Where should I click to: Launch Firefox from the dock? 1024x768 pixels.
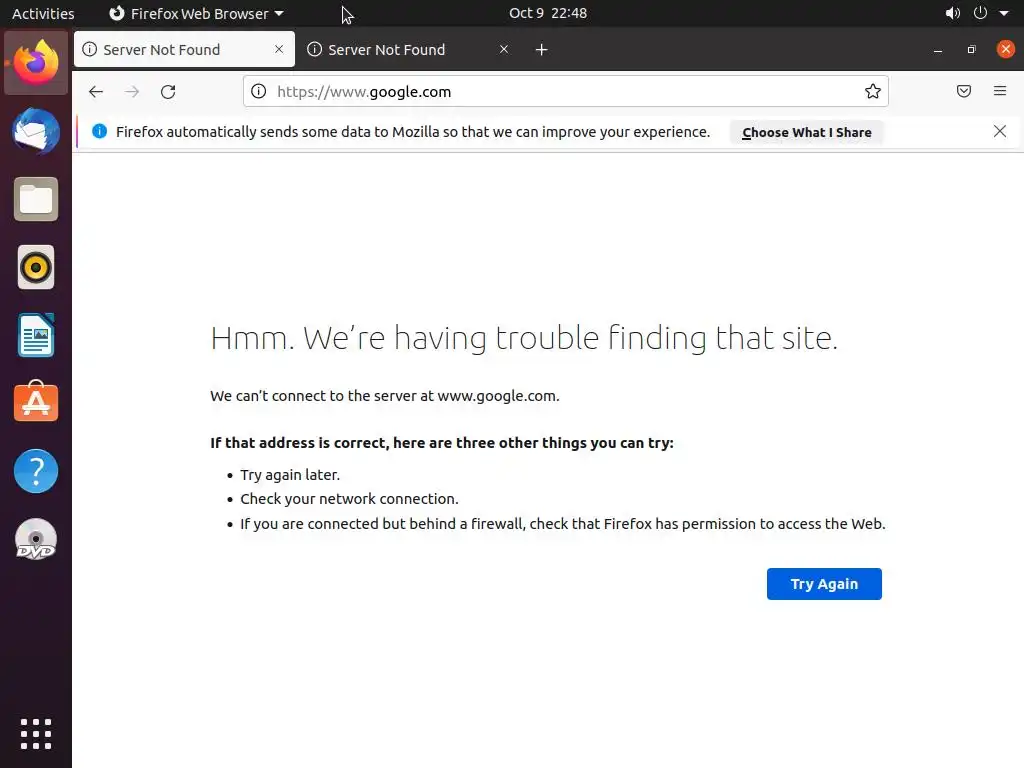[36, 63]
